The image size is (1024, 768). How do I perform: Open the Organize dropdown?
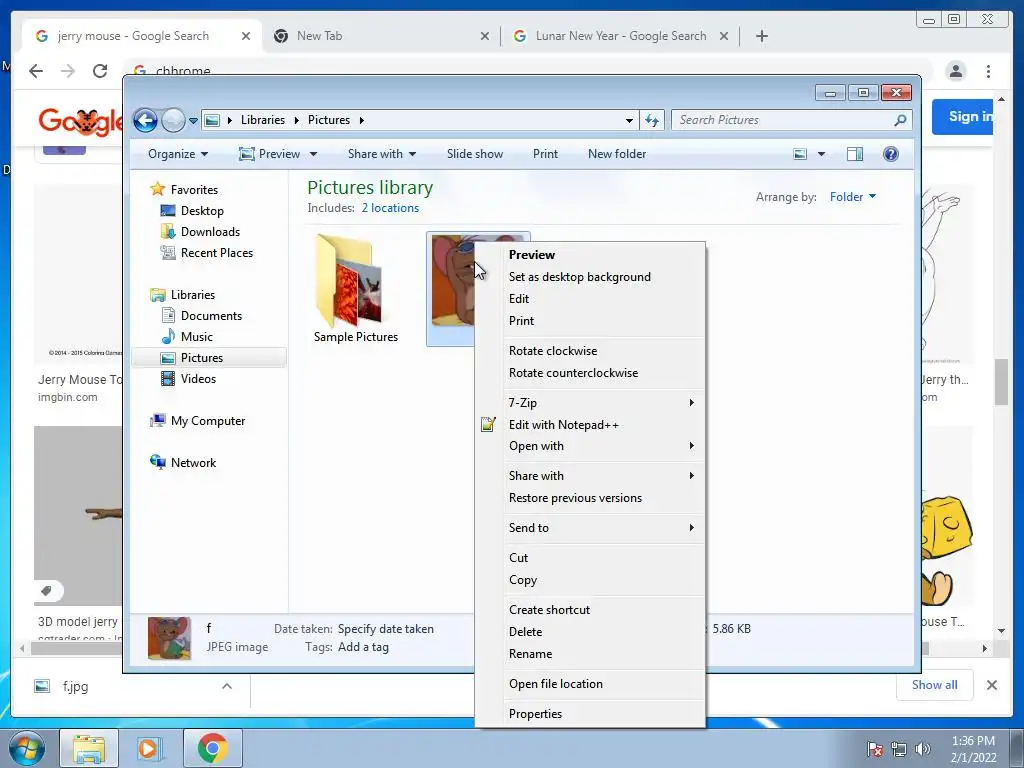click(178, 154)
